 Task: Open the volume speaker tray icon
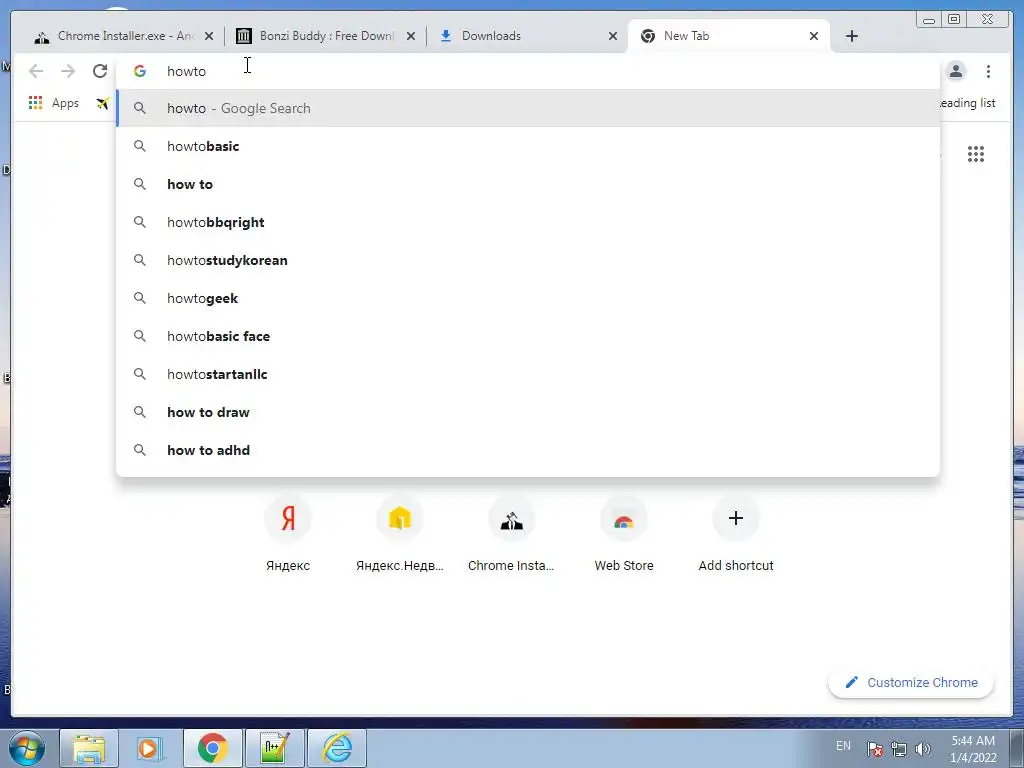point(923,749)
